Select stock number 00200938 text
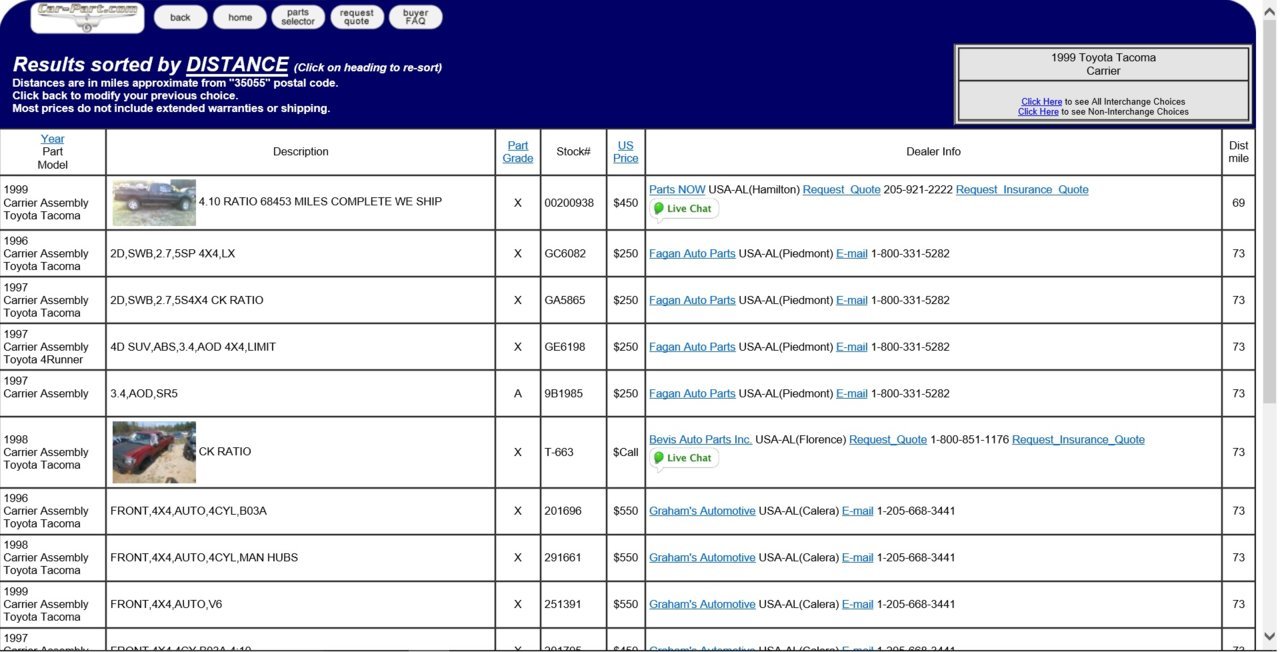Image resolution: width=1280 pixels, height=652 pixels. (569, 203)
